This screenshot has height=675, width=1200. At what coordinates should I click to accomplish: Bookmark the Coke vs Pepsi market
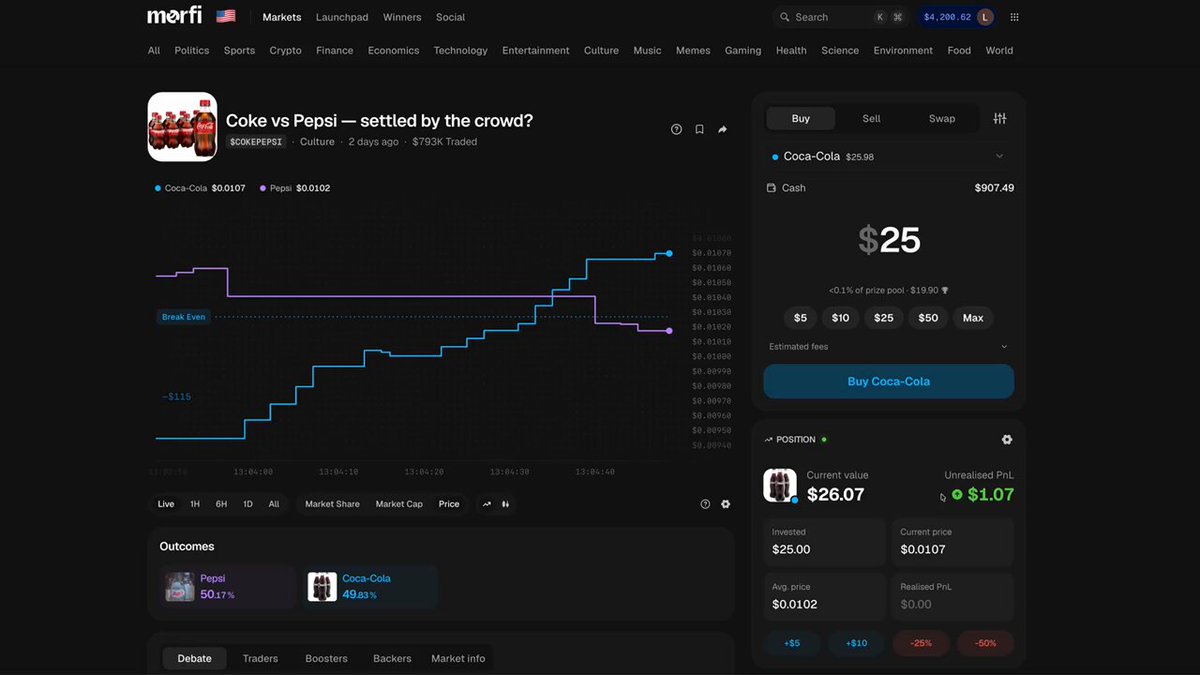click(x=700, y=129)
